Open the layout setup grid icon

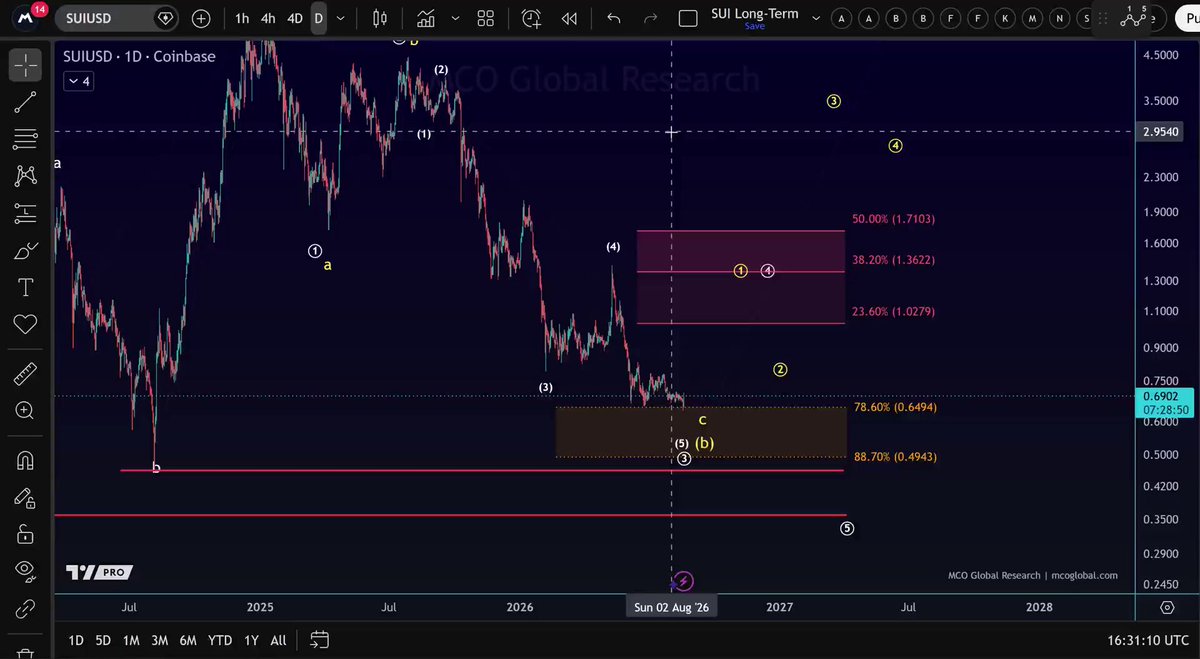[486, 18]
